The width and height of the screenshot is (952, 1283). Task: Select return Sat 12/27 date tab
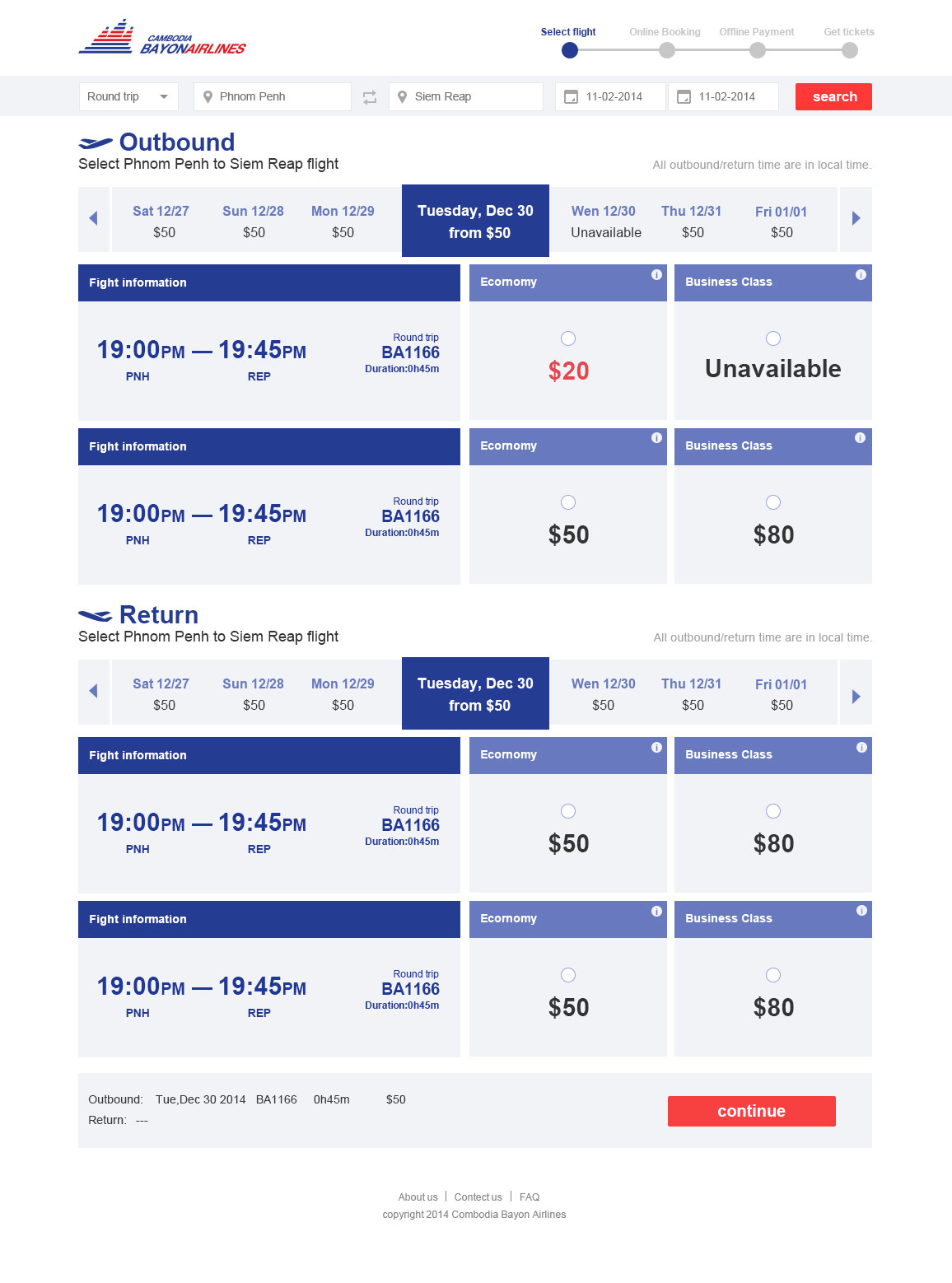tap(161, 693)
